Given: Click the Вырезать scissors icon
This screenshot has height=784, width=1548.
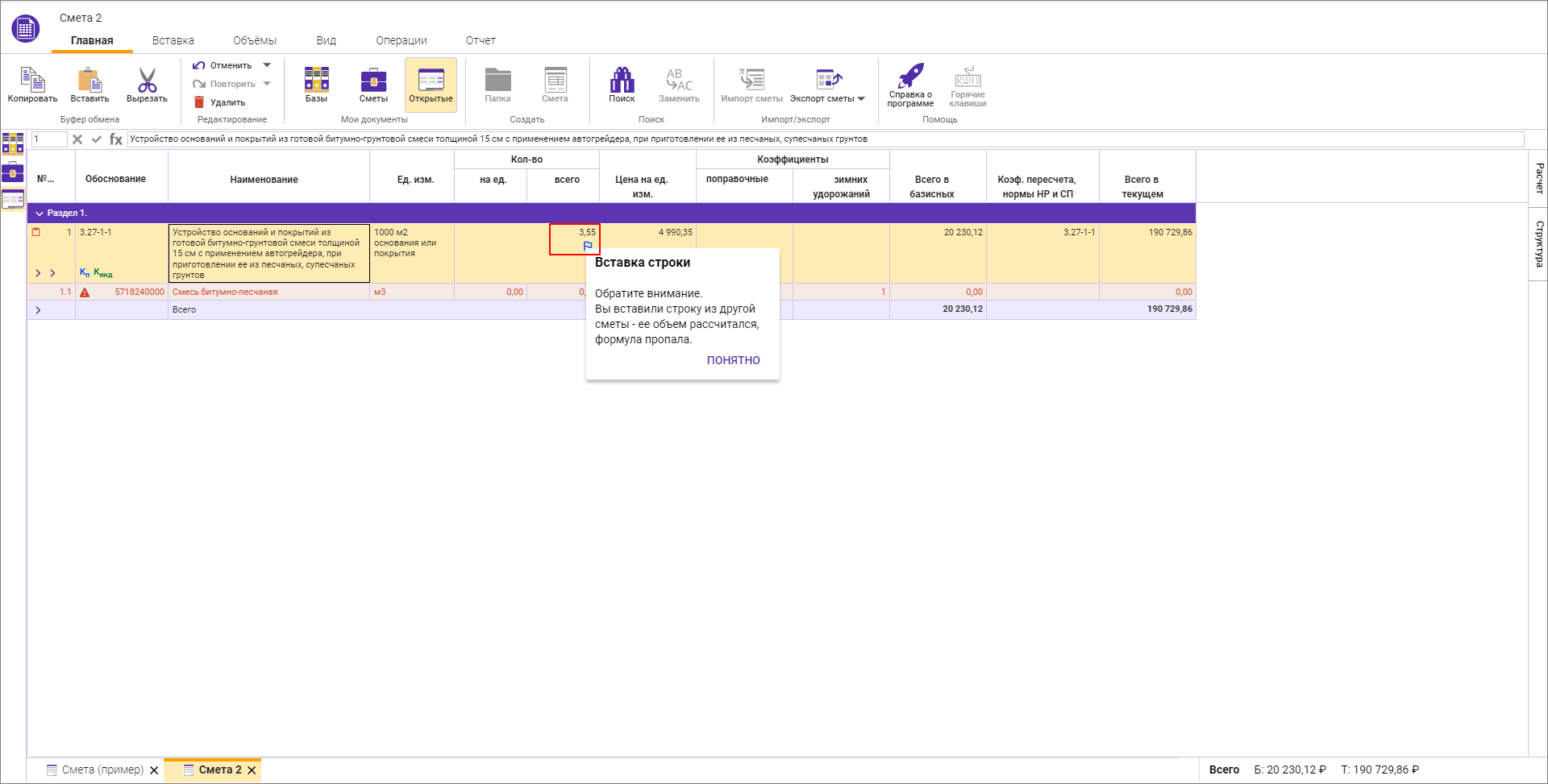Looking at the screenshot, I should pos(147,80).
